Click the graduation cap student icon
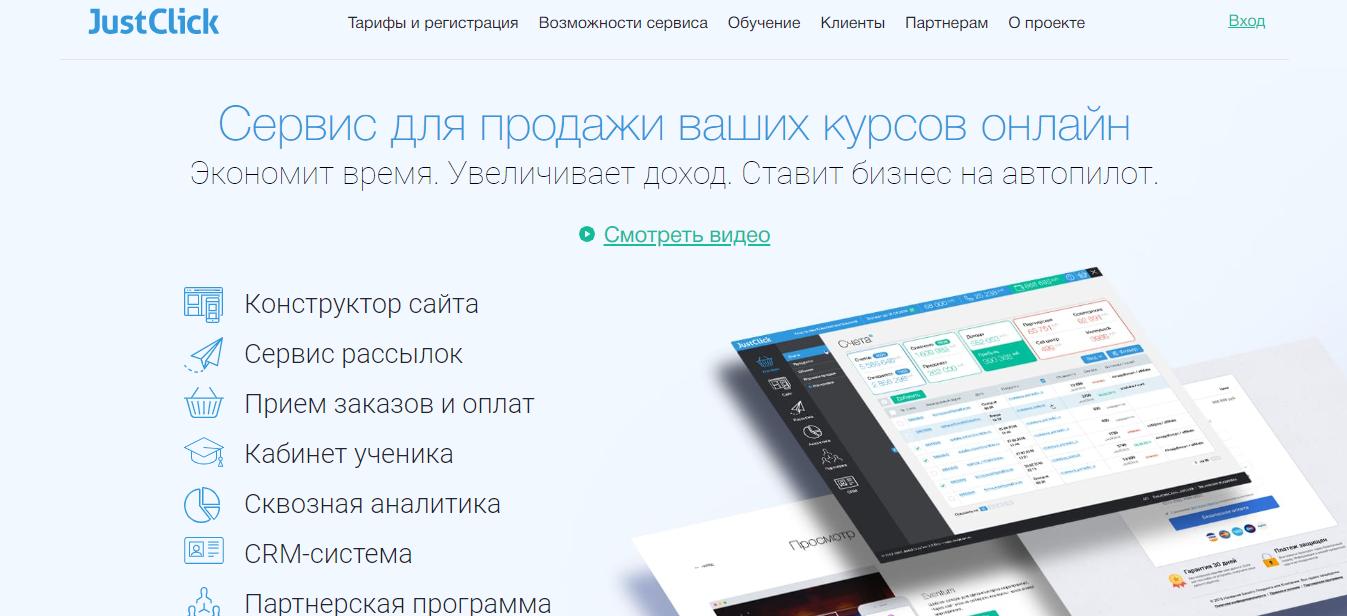Viewport: 1347px width, 616px height. point(203,454)
